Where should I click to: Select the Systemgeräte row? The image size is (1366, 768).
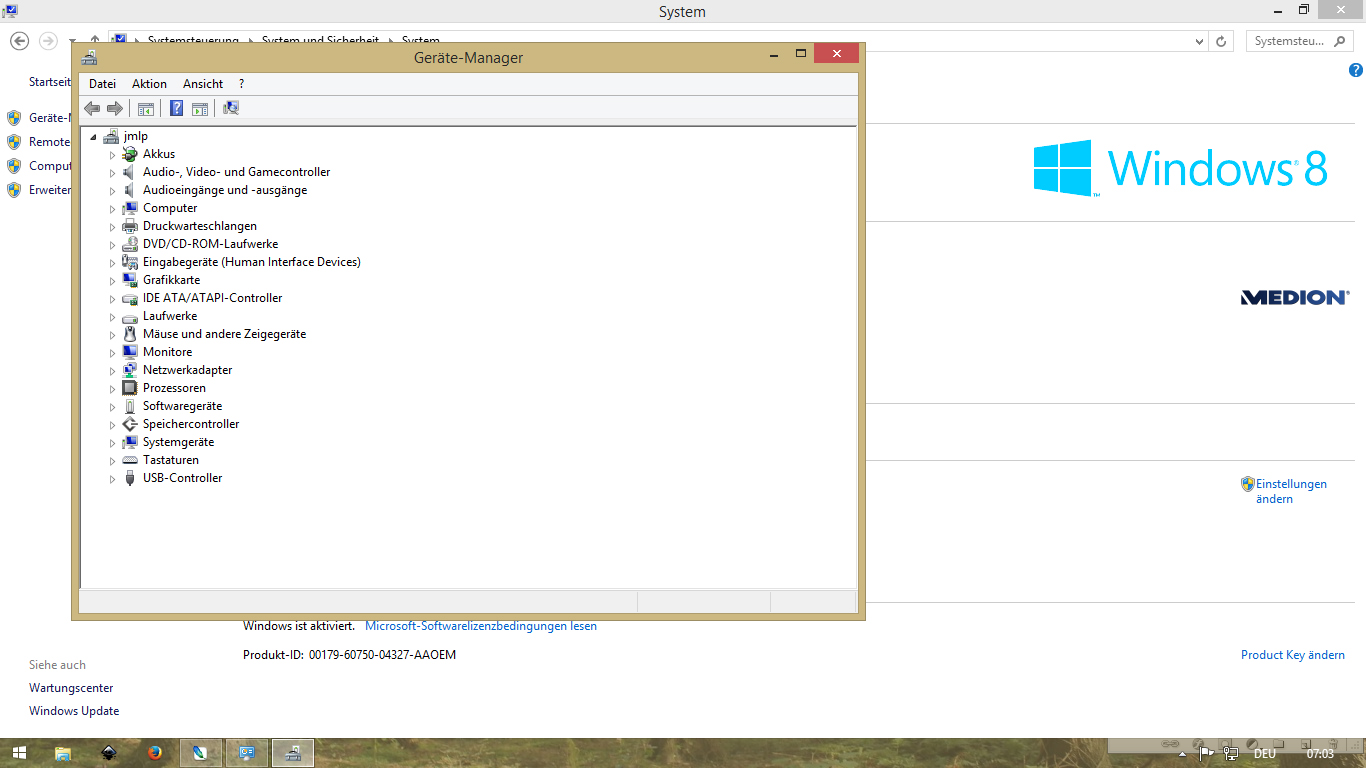point(178,442)
